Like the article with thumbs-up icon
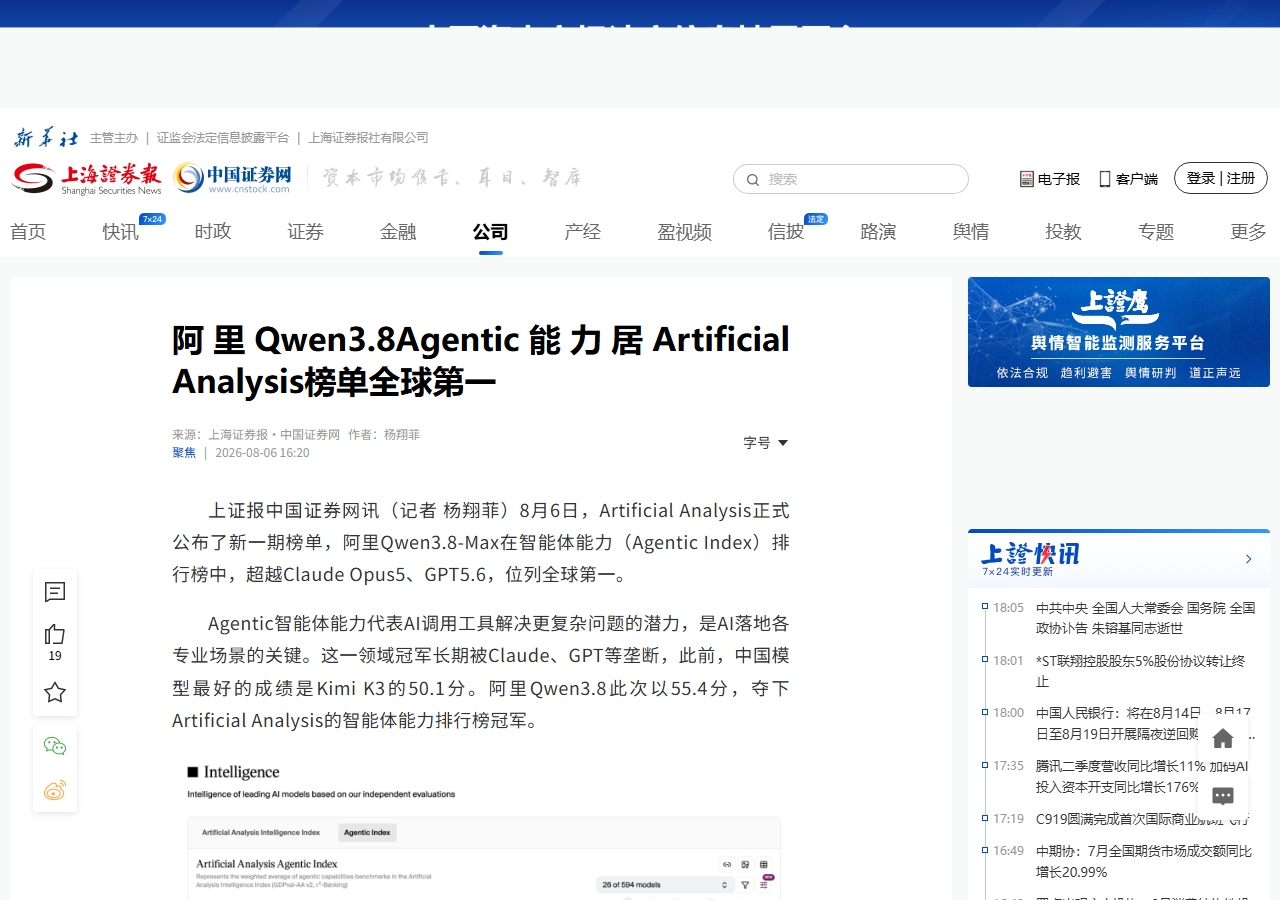The height and width of the screenshot is (900, 1280). [55, 634]
